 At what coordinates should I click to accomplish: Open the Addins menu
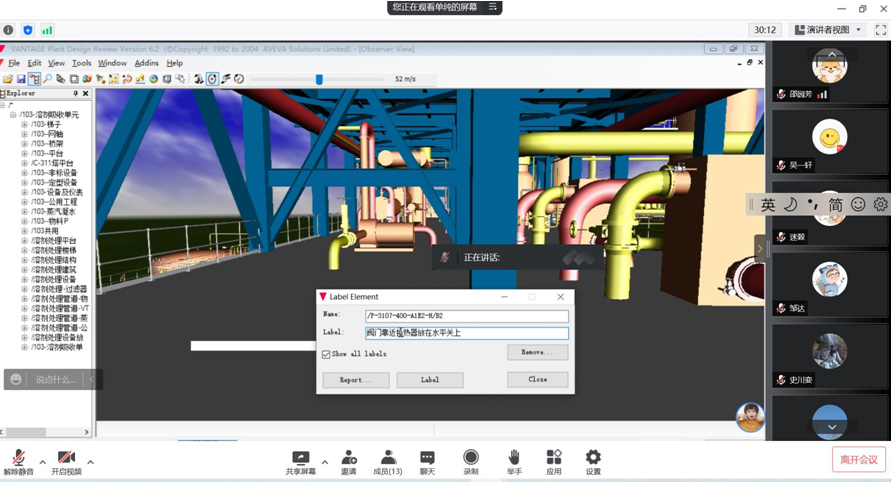click(x=146, y=63)
